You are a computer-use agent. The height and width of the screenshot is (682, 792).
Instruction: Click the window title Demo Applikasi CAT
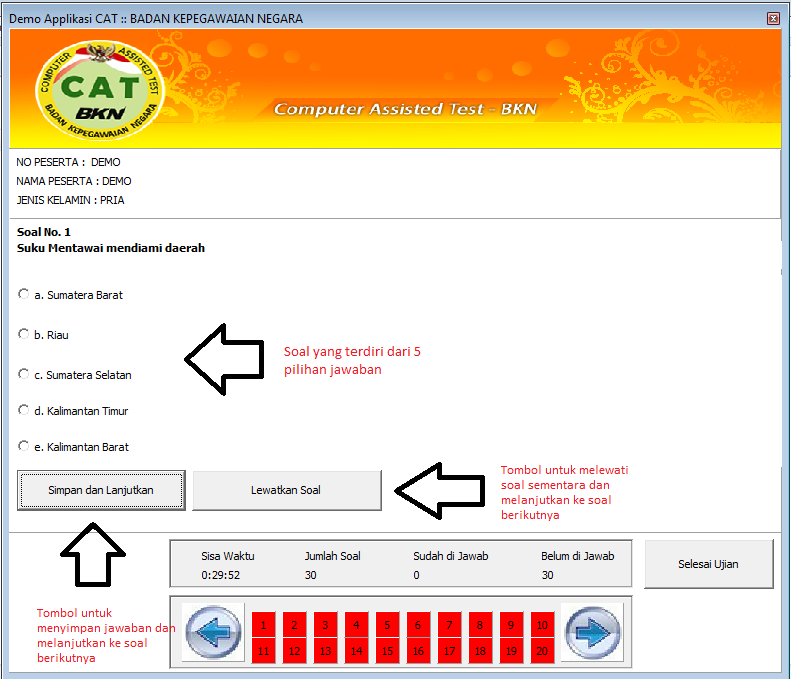coord(156,19)
